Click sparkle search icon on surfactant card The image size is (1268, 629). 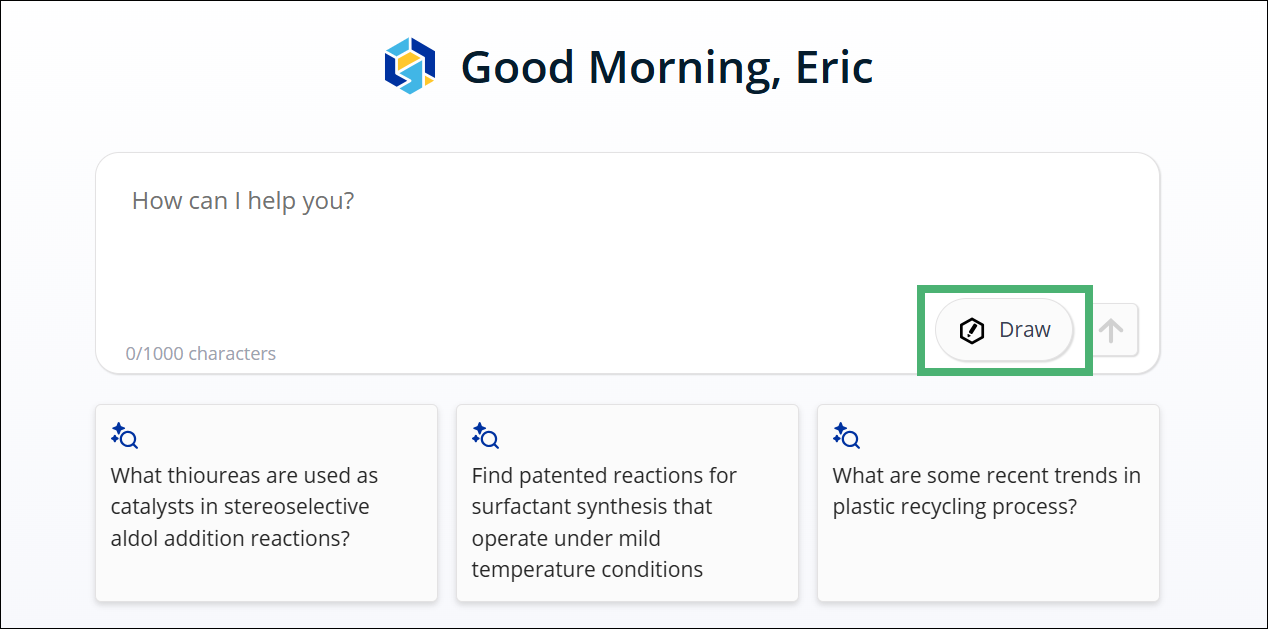pyautogui.click(x=485, y=435)
